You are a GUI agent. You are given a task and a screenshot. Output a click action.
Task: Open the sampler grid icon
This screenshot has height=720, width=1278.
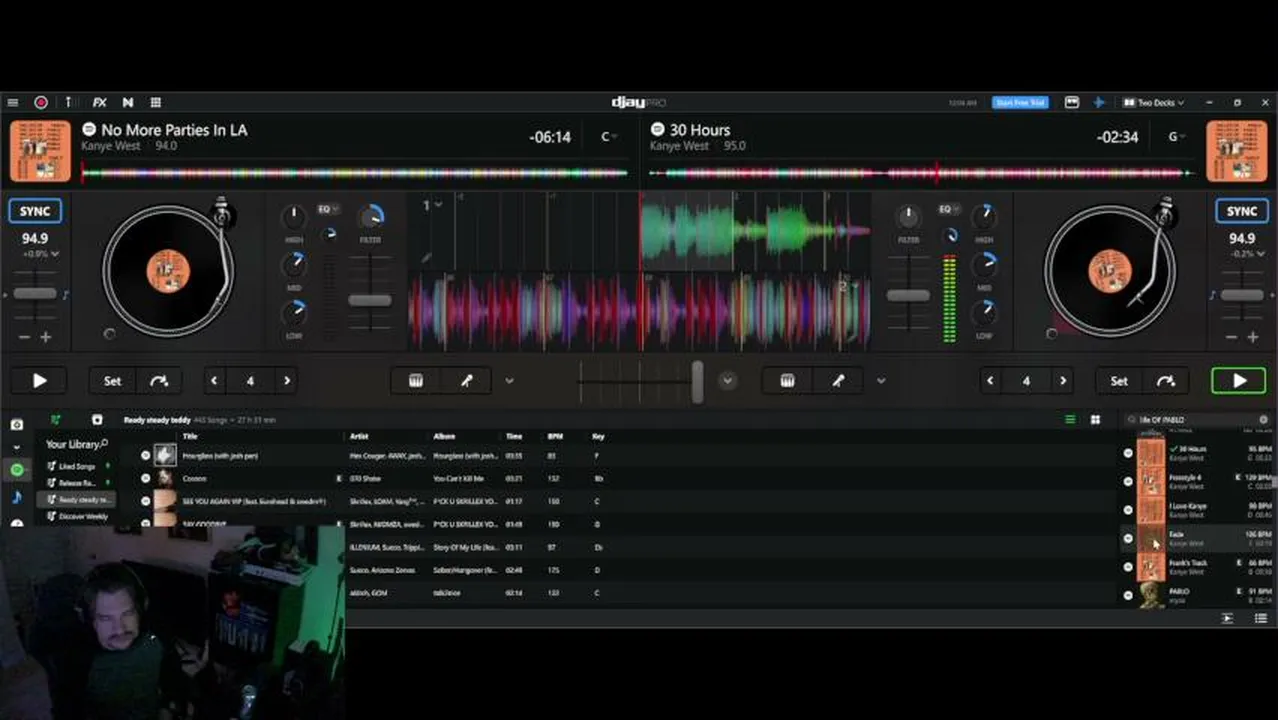pos(156,102)
